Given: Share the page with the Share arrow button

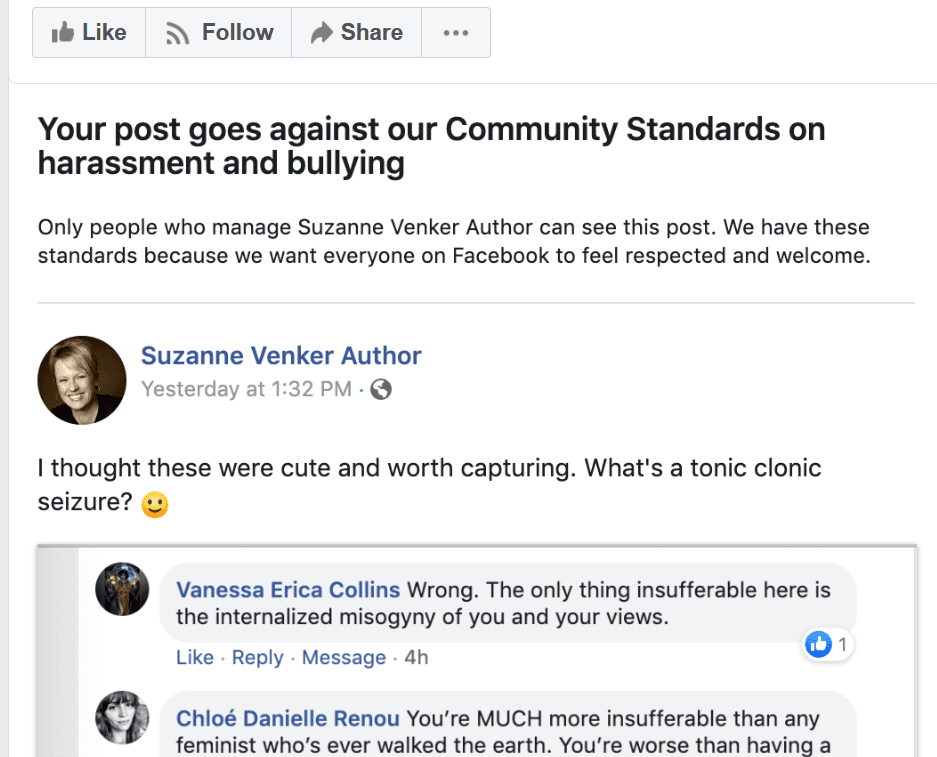Looking at the screenshot, I should point(357,33).
